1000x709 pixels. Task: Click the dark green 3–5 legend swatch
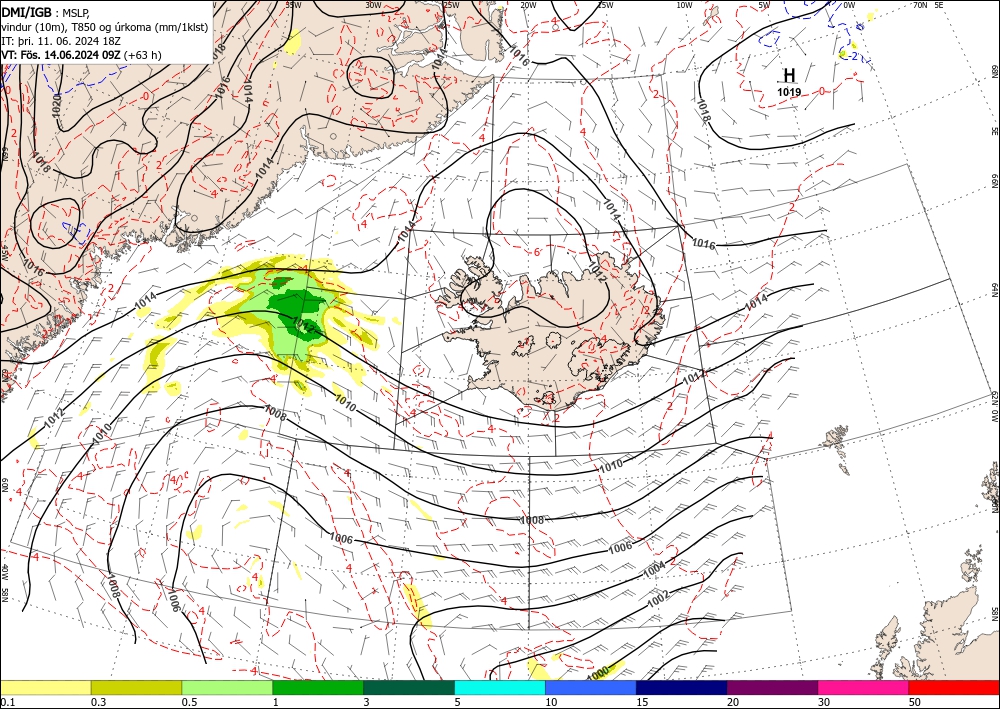point(409,687)
